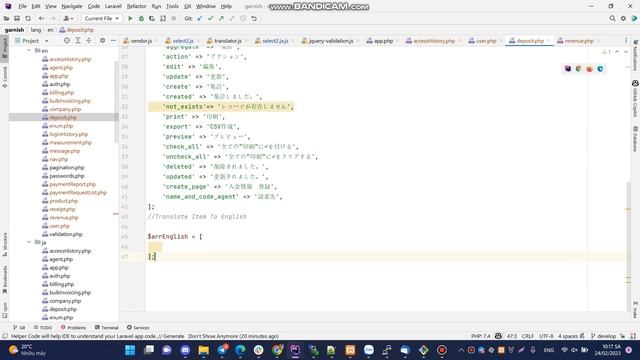Switch to the translator.js editor tab

point(224,41)
